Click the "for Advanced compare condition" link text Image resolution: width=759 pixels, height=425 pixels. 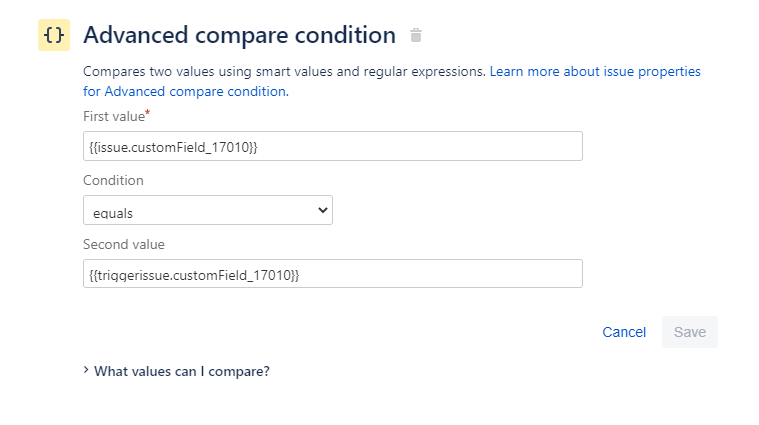[x=185, y=91]
